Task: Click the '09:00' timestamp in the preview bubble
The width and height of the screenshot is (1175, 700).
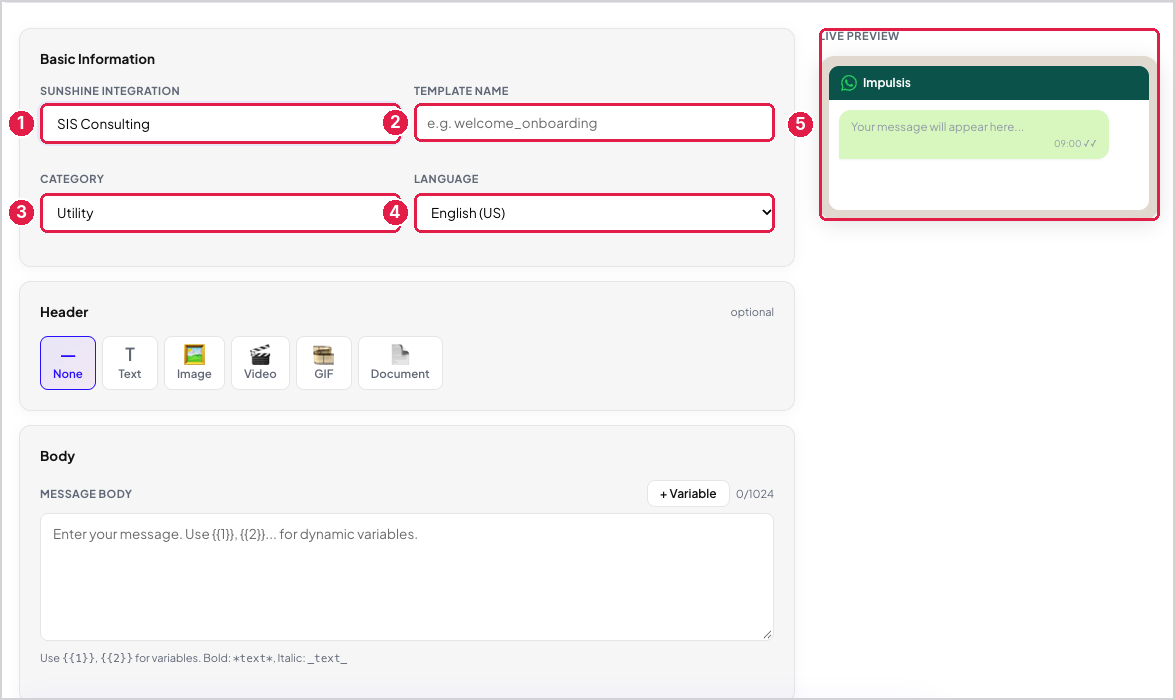Action: click(1067, 144)
